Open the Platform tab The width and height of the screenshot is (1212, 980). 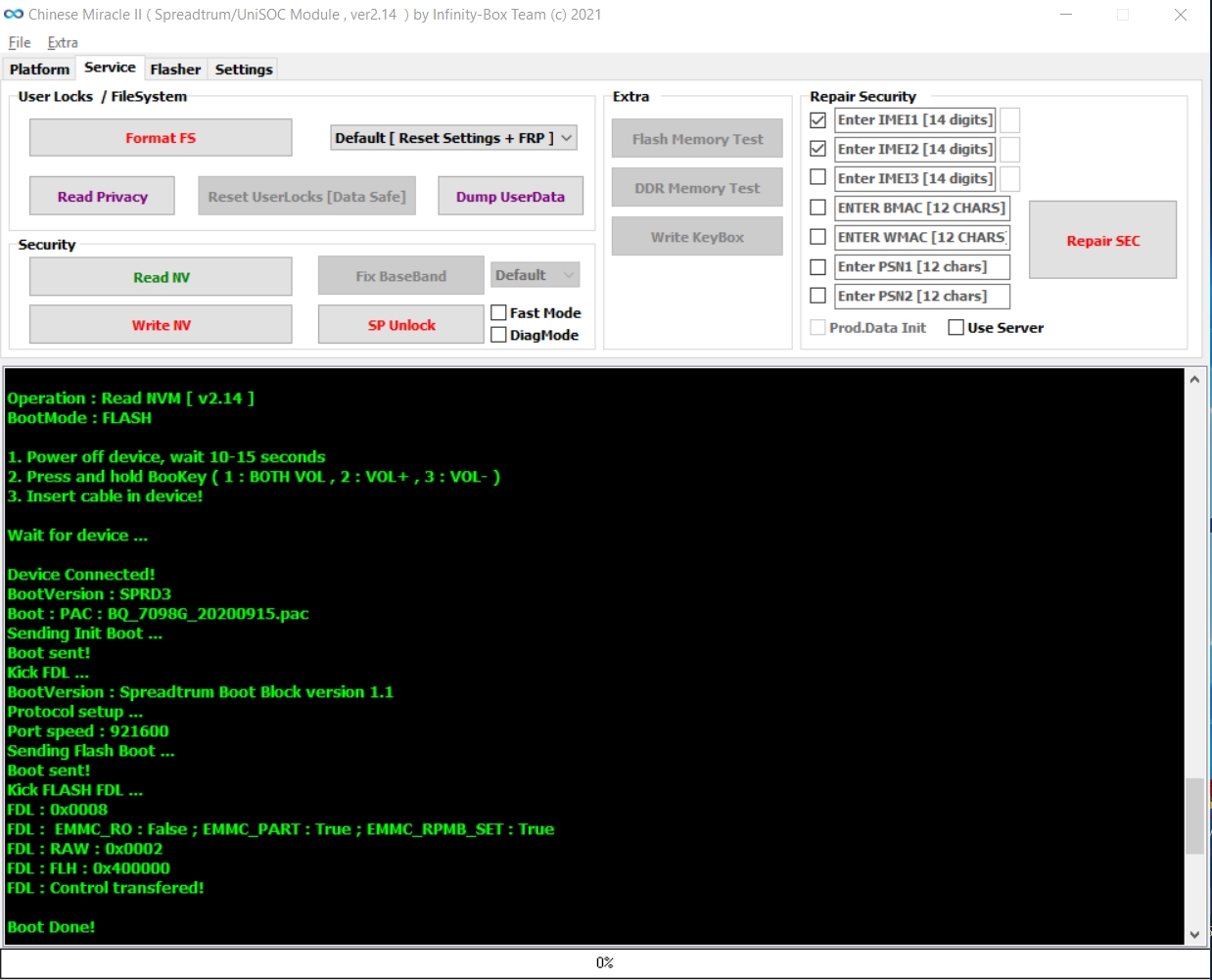click(x=39, y=70)
